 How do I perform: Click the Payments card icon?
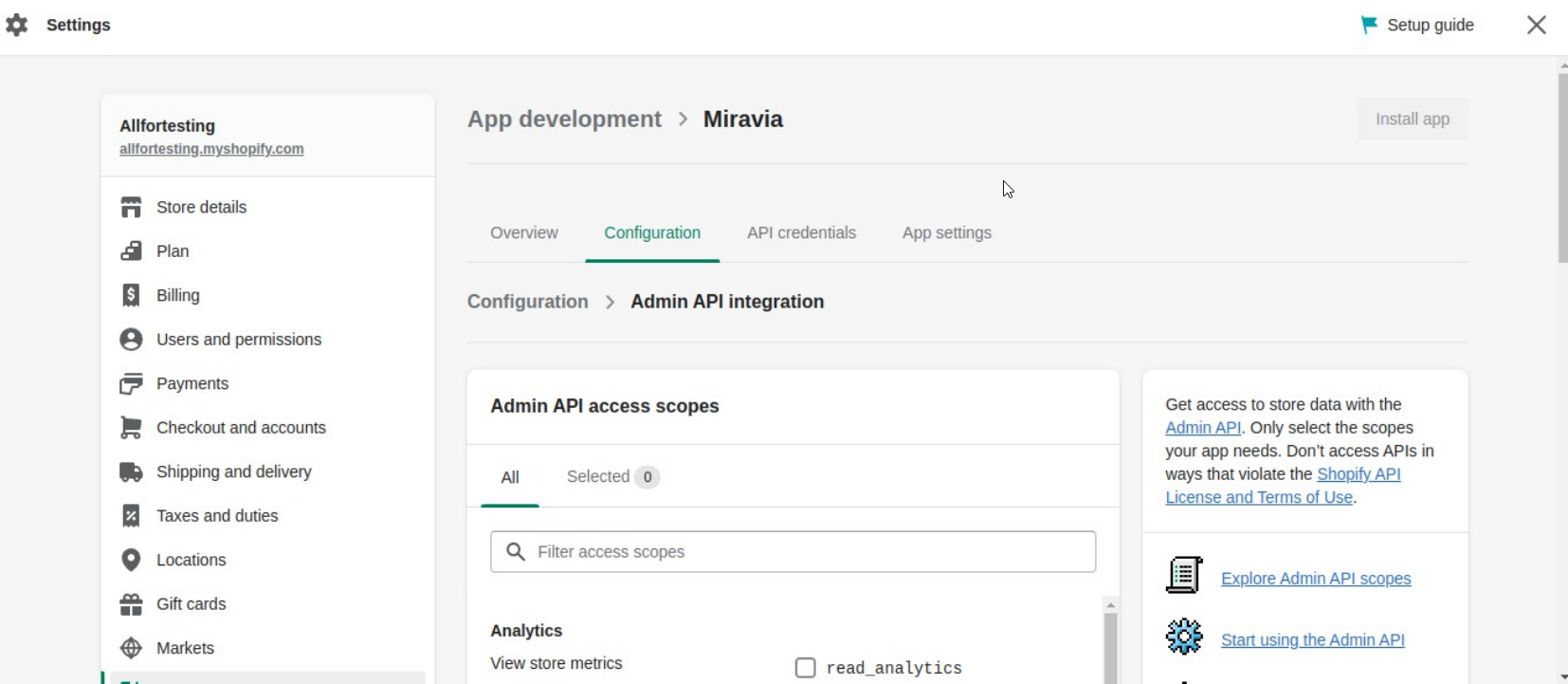click(x=131, y=383)
